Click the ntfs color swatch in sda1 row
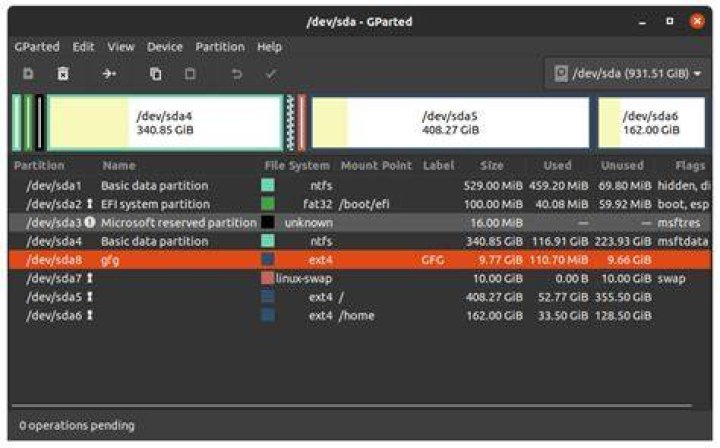Image resolution: width=720 pixels, height=448 pixels. (x=268, y=185)
